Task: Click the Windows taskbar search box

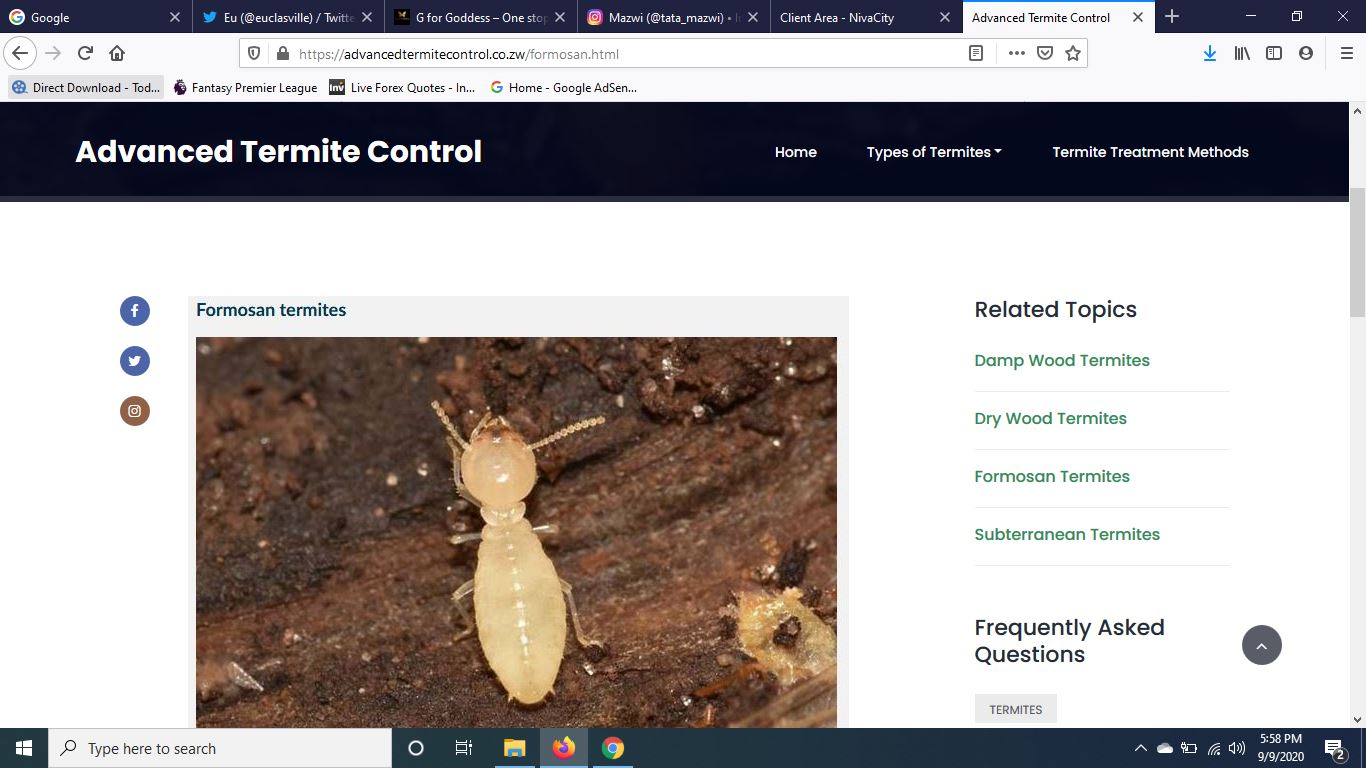Action: coord(220,748)
